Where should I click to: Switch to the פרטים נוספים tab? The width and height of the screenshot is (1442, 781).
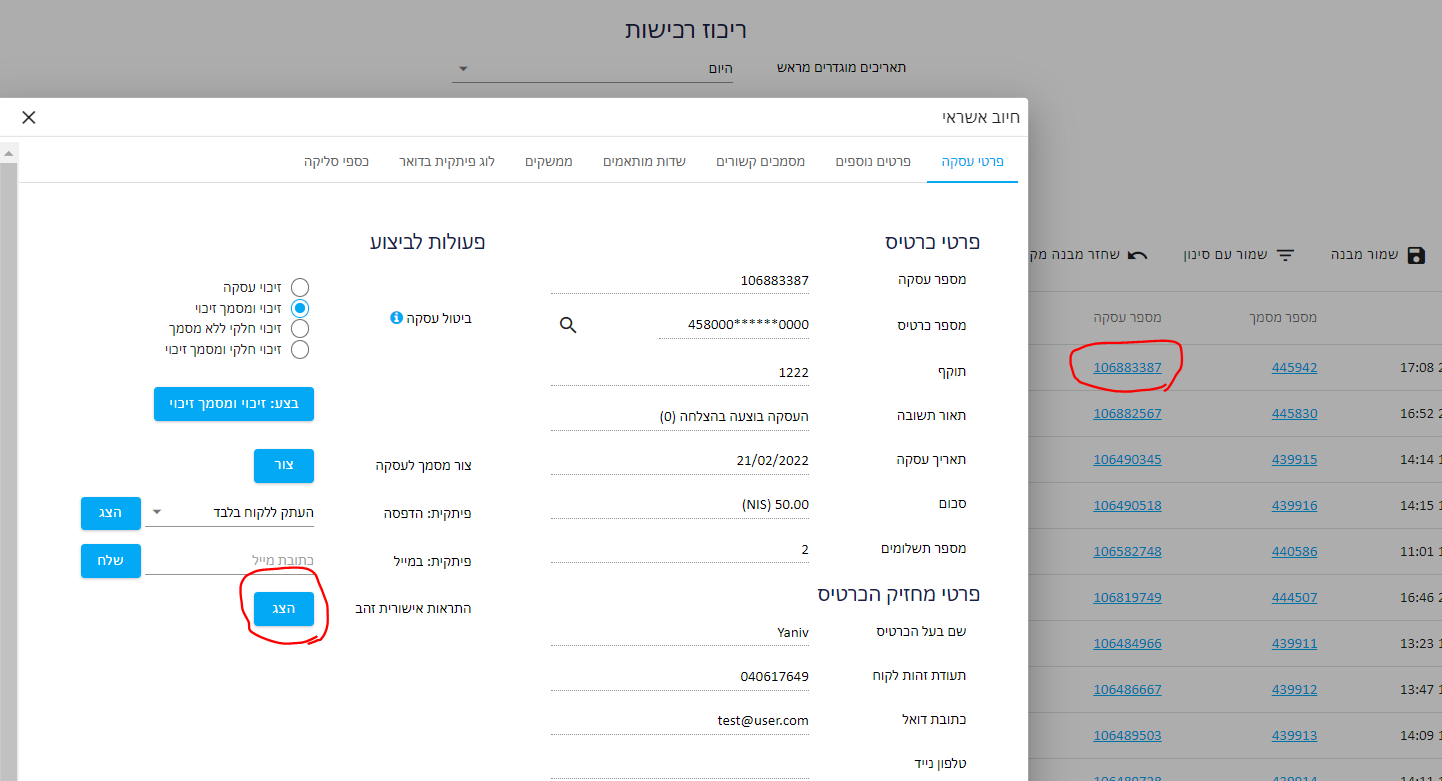coord(873,161)
